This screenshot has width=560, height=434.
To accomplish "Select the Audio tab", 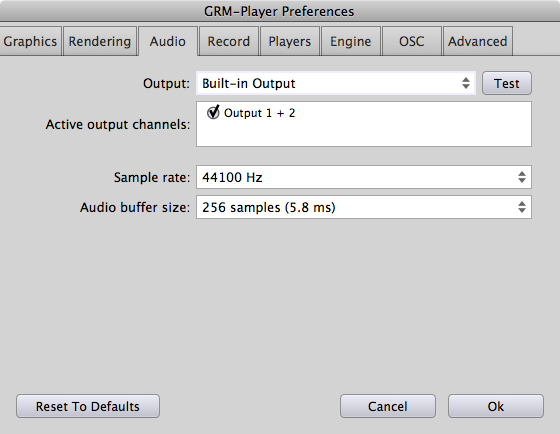I will tap(168, 41).
